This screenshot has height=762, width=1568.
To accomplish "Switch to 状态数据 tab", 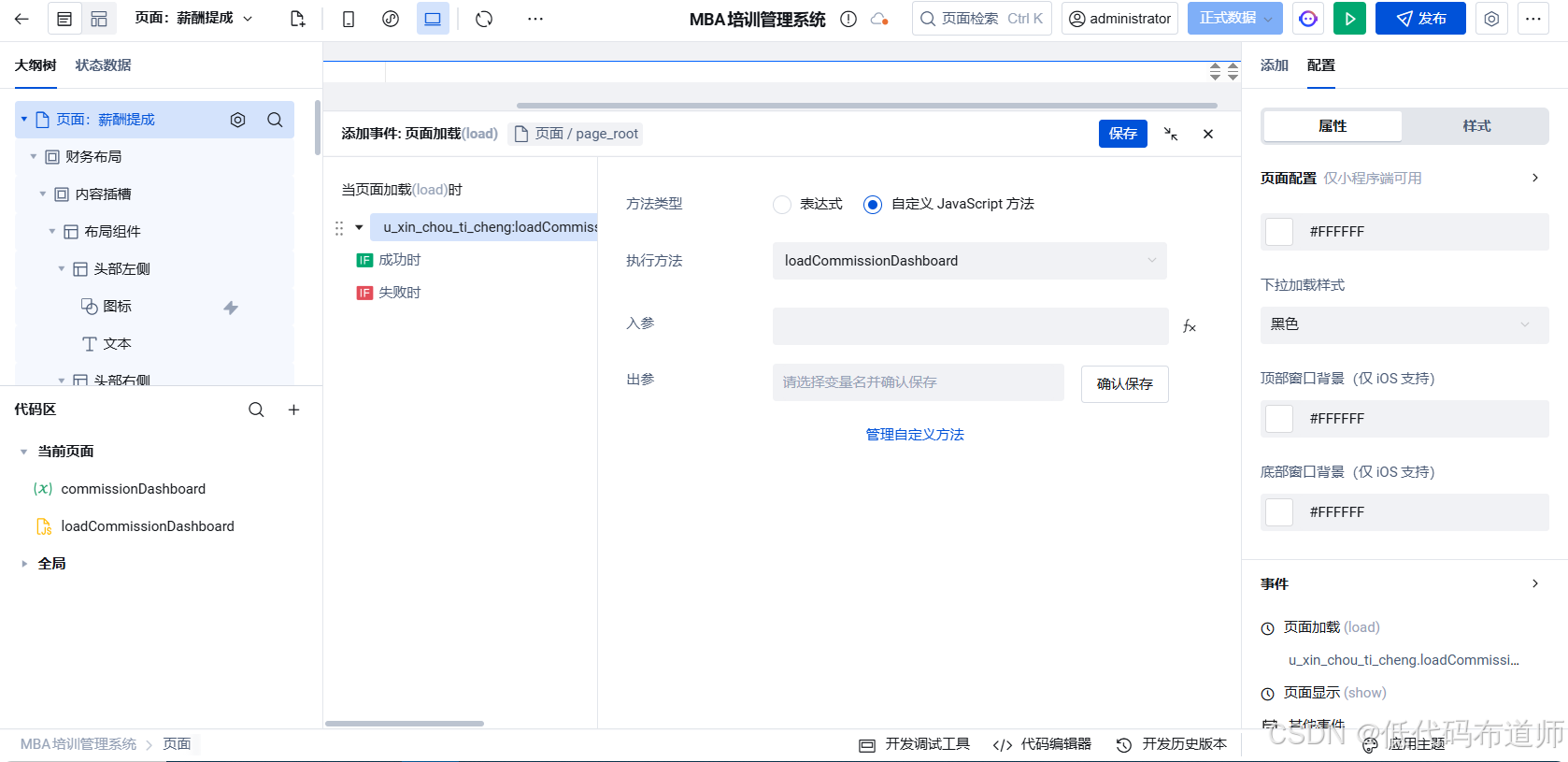I will pyautogui.click(x=103, y=65).
